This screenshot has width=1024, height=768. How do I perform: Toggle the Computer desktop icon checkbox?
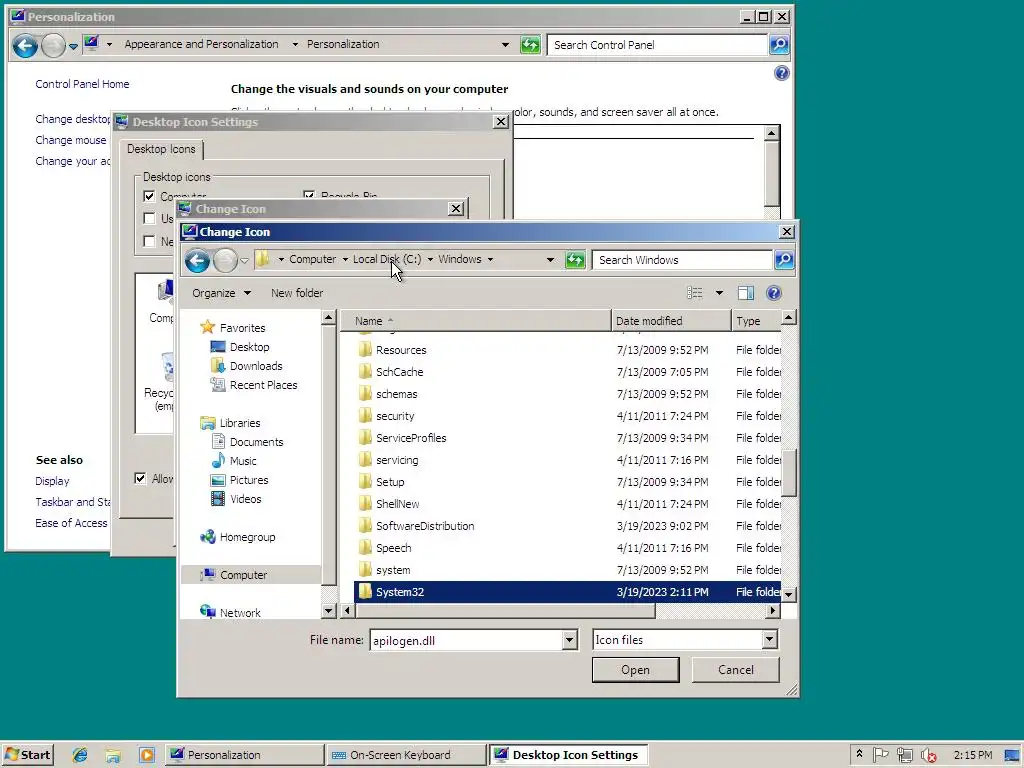click(x=149, y=196)
